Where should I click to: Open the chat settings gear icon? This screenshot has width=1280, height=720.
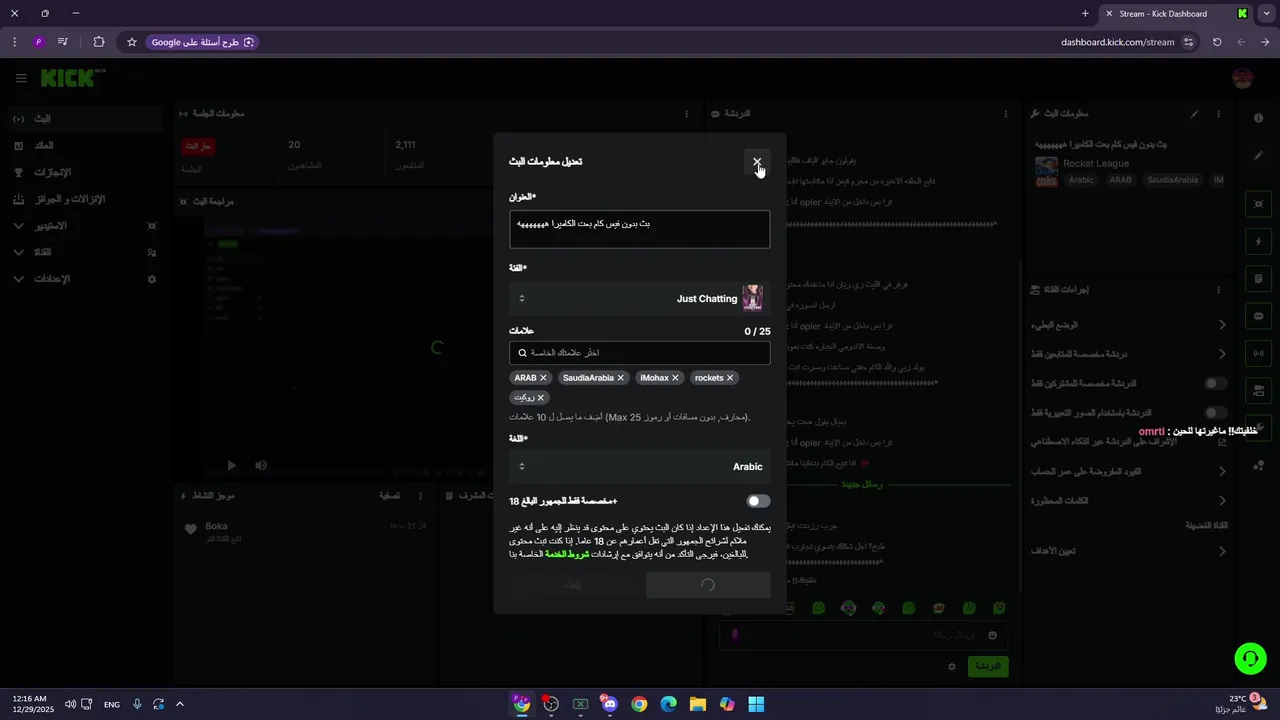pyautogui.click(x=952, y=666)
